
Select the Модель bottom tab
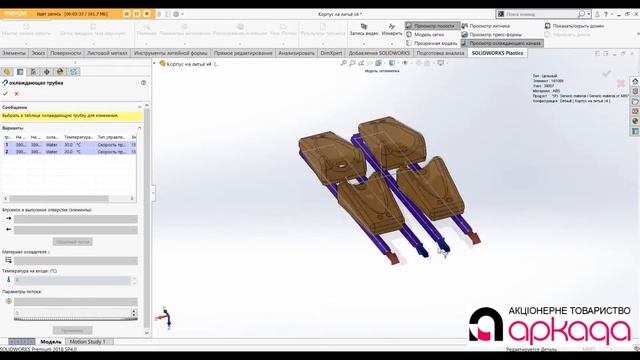pos(51,342)
